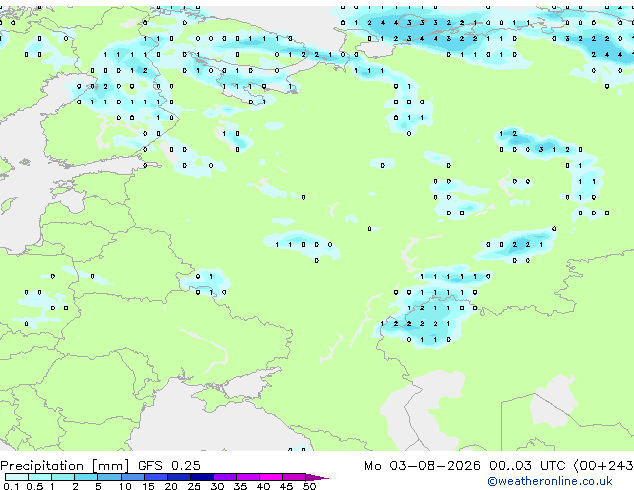Click the 'GFS 0.25' model label

click(x=169, y=466)
